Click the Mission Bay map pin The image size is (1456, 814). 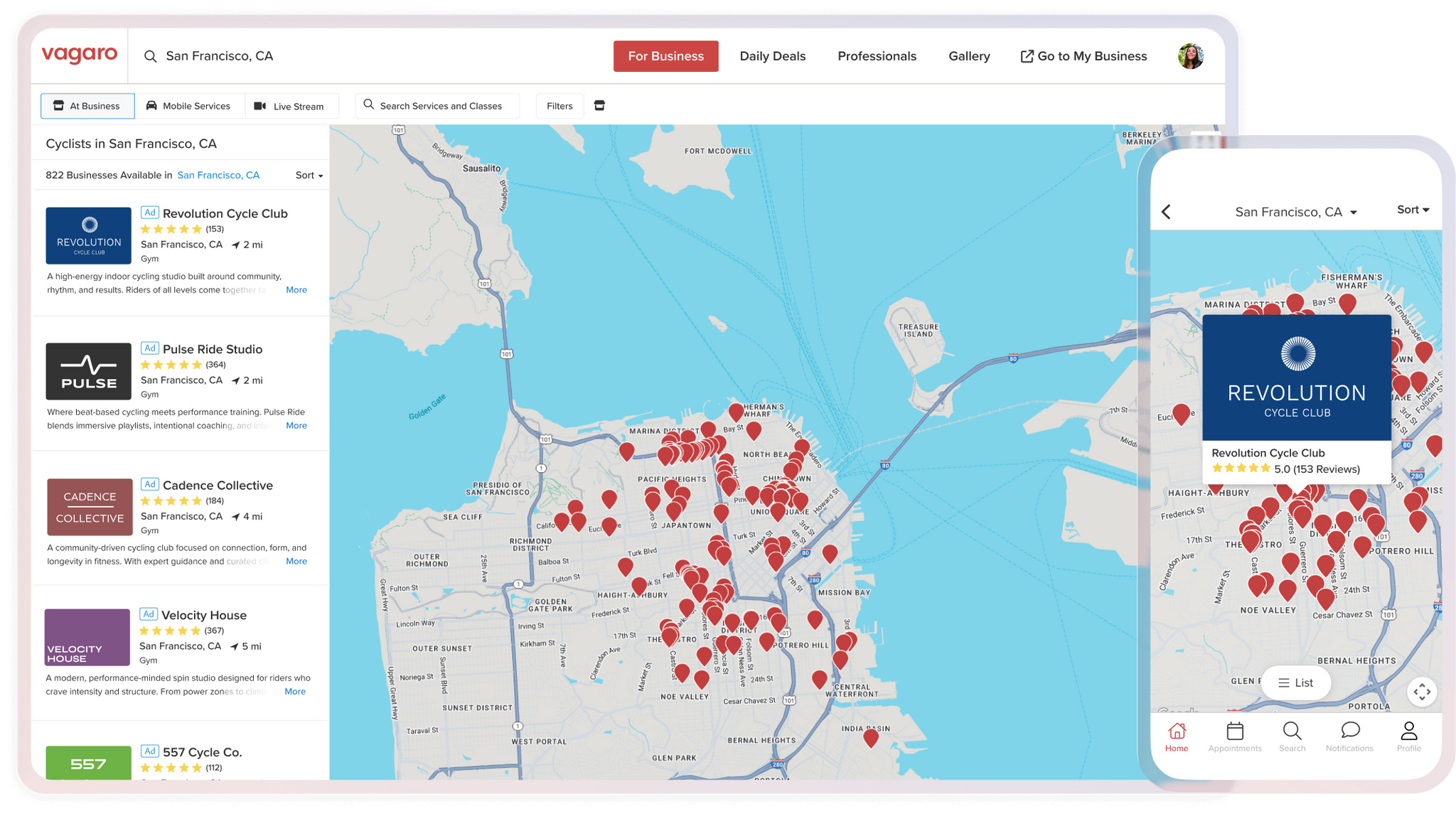[830, 552]
